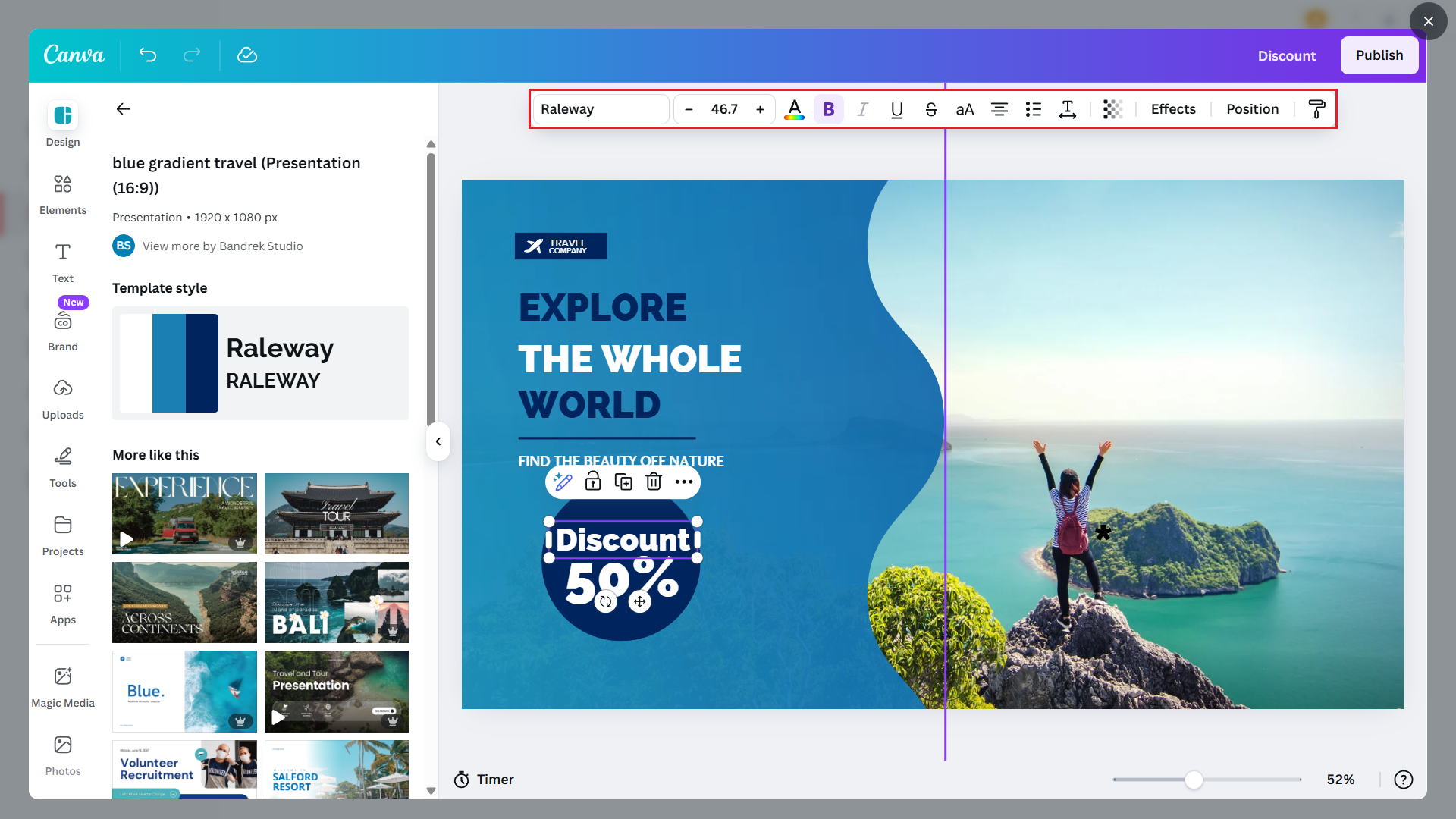The image size is (1456, 819).
Task: Delete the selected element
Action: (x=653, y=481)
